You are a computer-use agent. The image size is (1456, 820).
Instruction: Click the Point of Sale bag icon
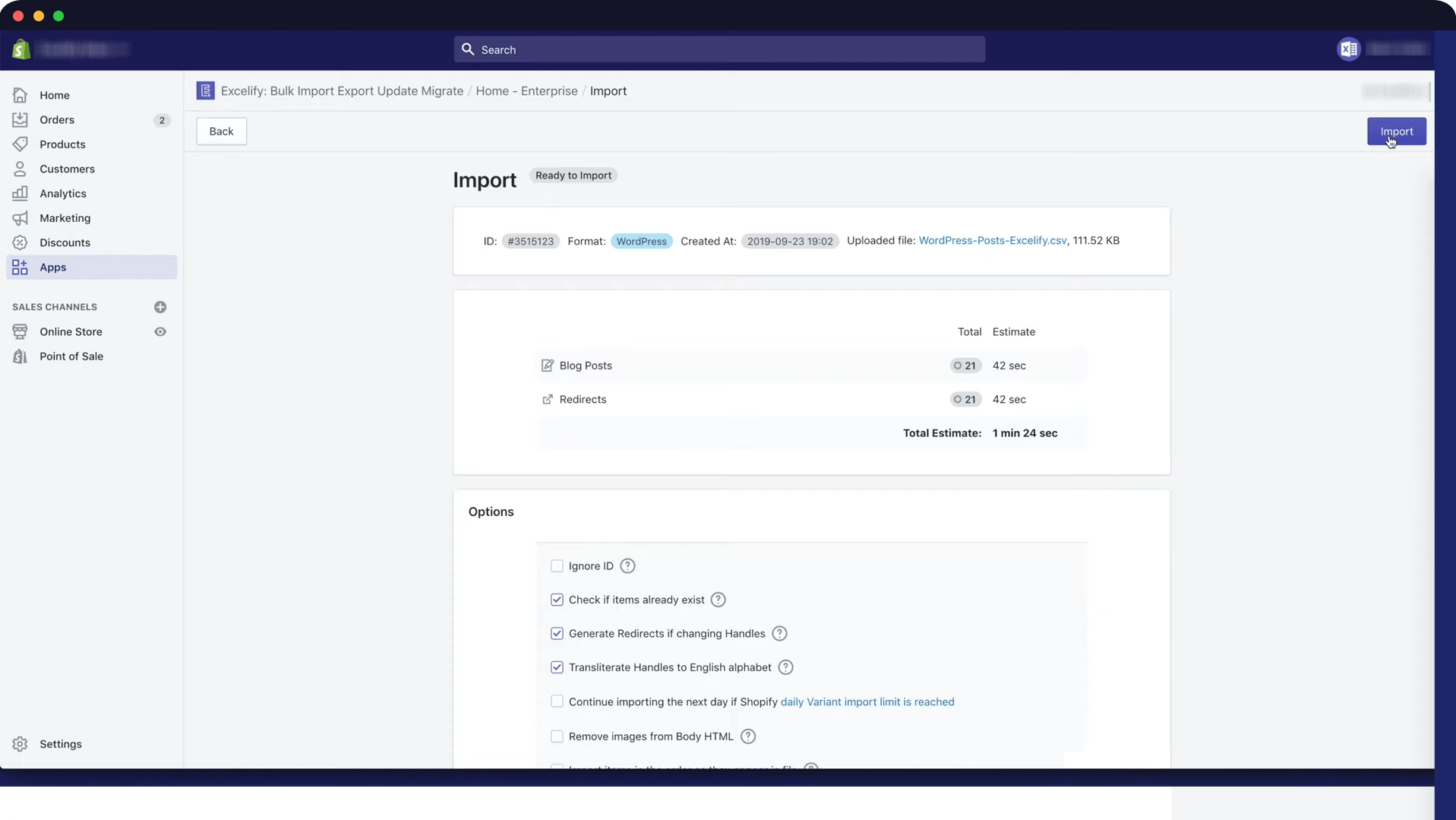[20, 356]
